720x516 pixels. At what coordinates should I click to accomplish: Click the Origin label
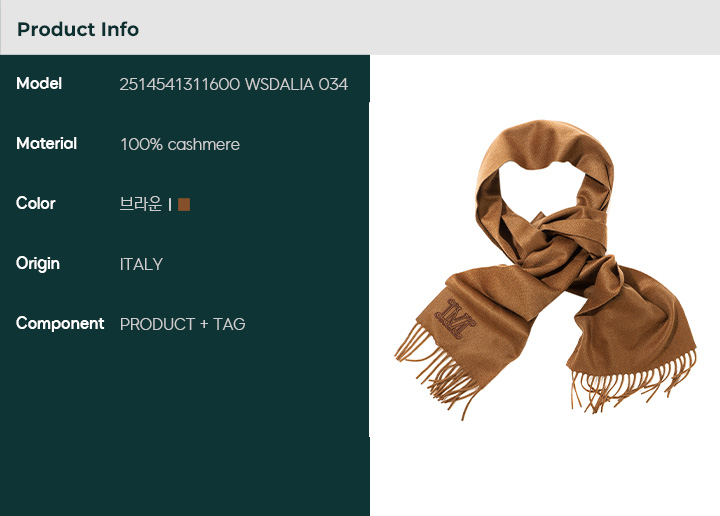[38, 264]
